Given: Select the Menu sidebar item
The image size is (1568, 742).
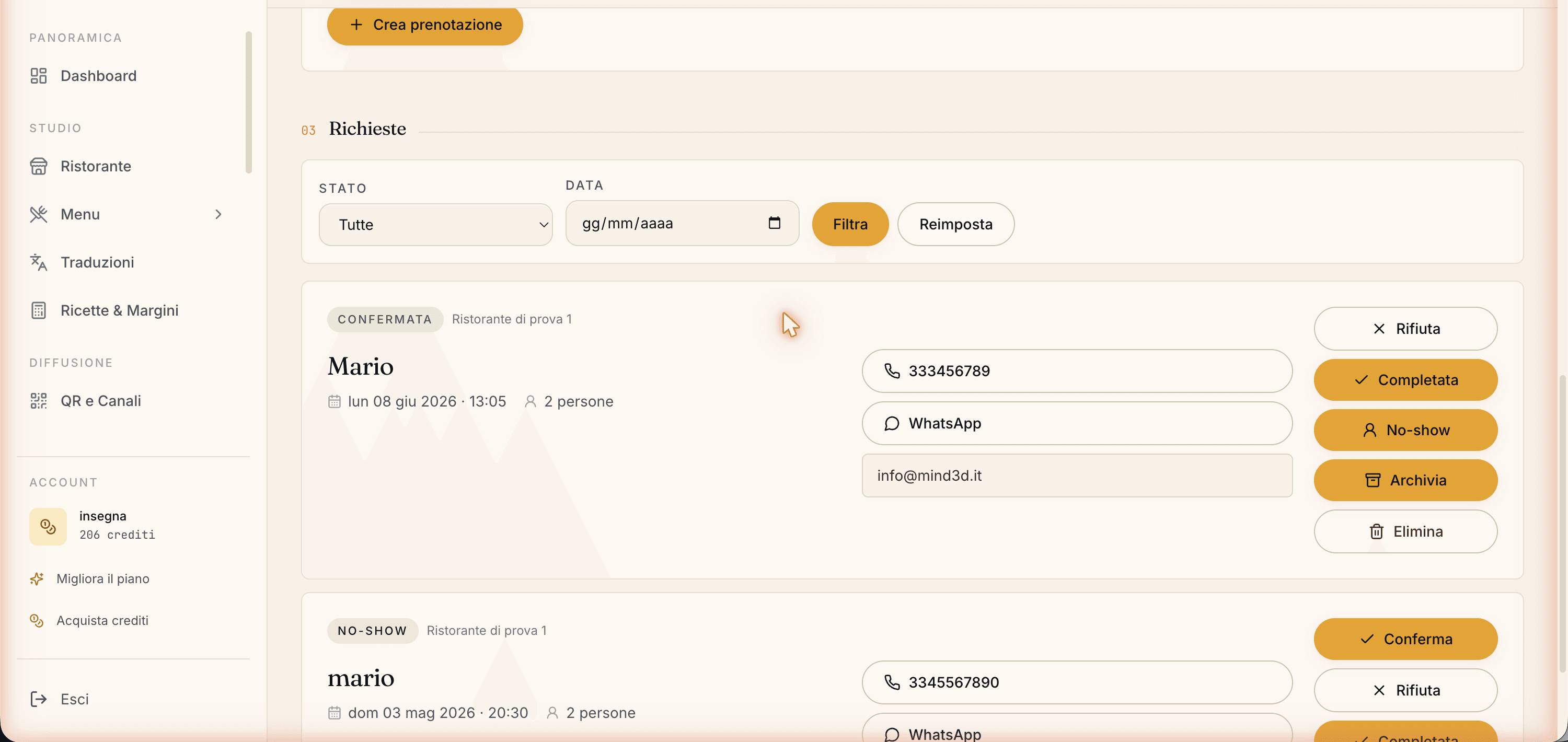Looking at the screenshot, I should point(80,214).
